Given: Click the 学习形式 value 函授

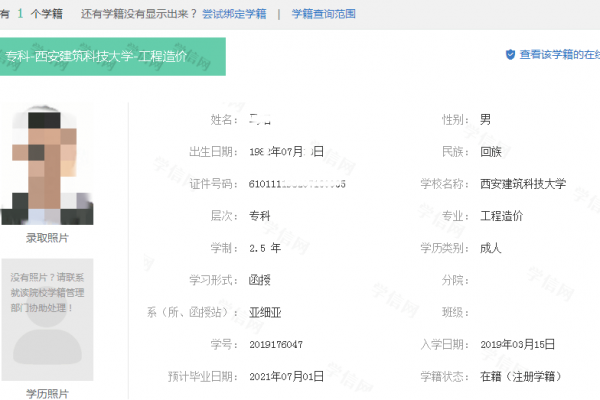Looking at the screenshot, I should coord(260,280).
